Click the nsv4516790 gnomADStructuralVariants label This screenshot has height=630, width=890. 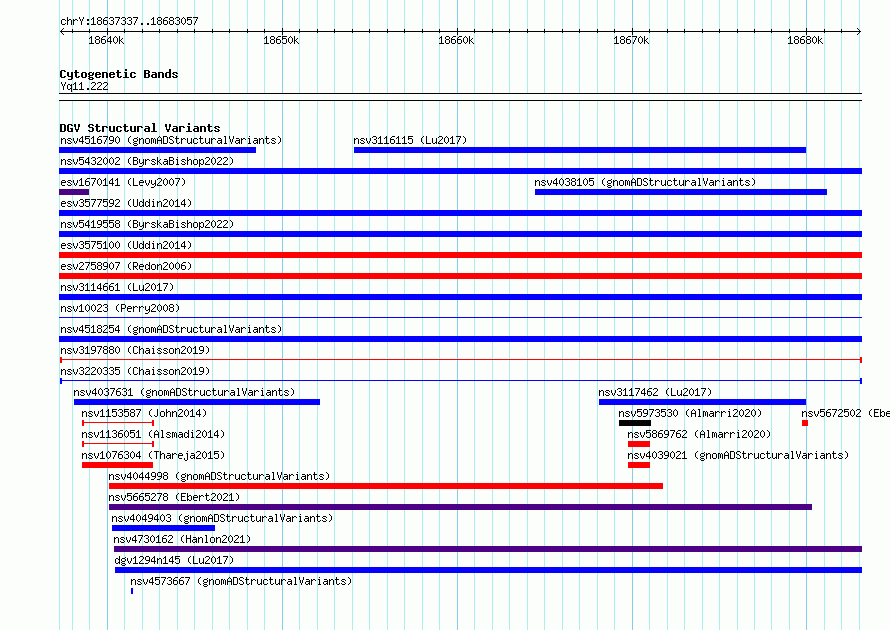pos(171,140)
